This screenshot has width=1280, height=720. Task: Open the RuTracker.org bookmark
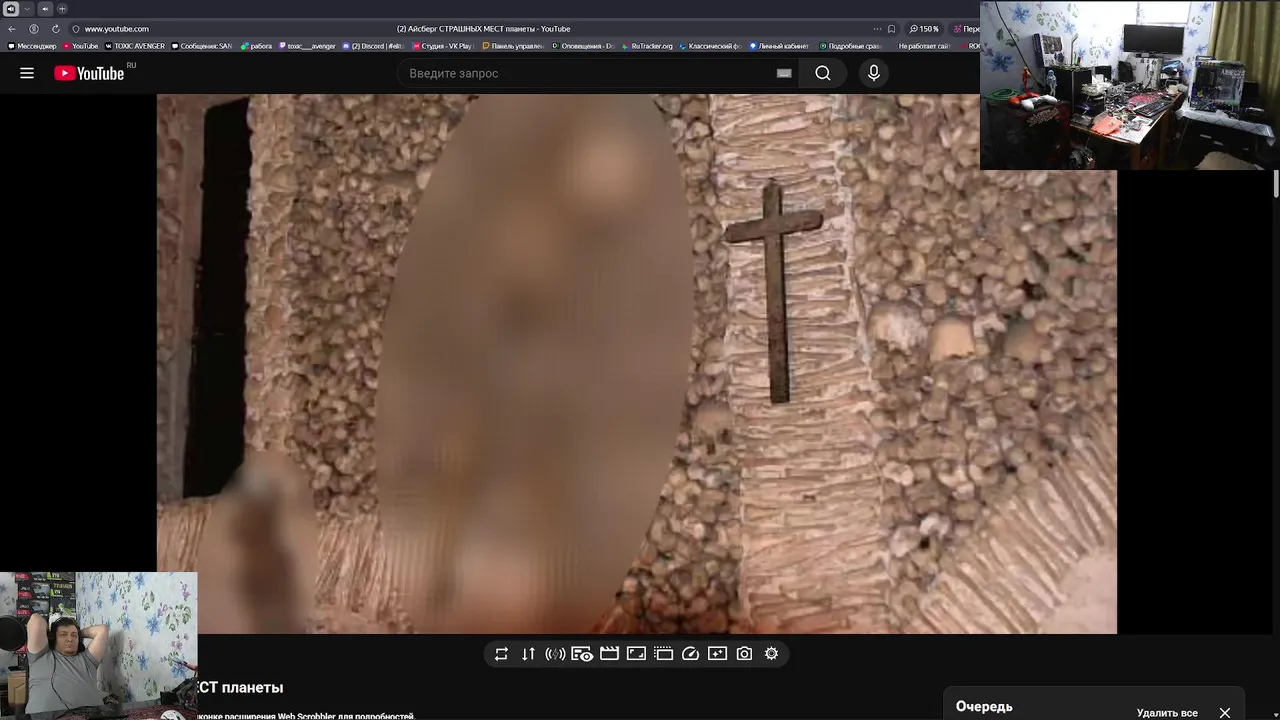[647, 46]
